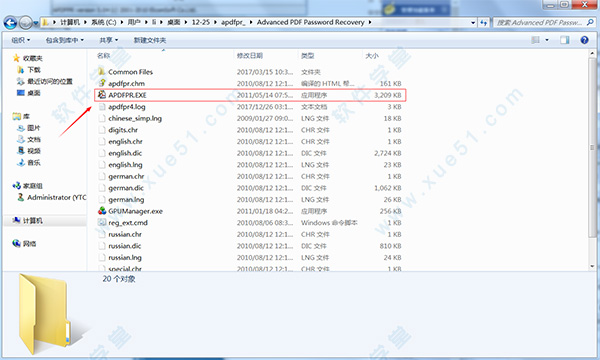Select digits.chr file
The height and width of the screenshot is (360, 600).
tap(123, 130)
